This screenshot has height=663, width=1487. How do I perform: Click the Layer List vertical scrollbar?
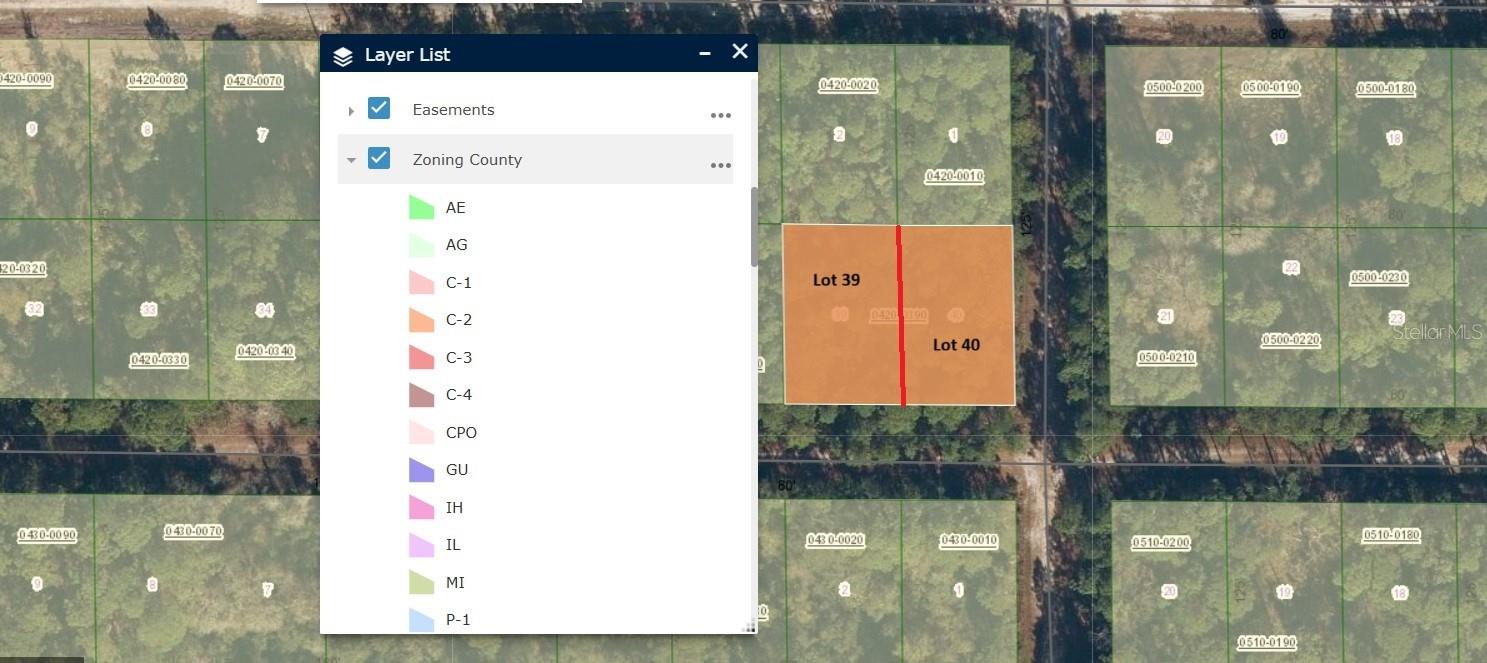(x=754, y=228)
